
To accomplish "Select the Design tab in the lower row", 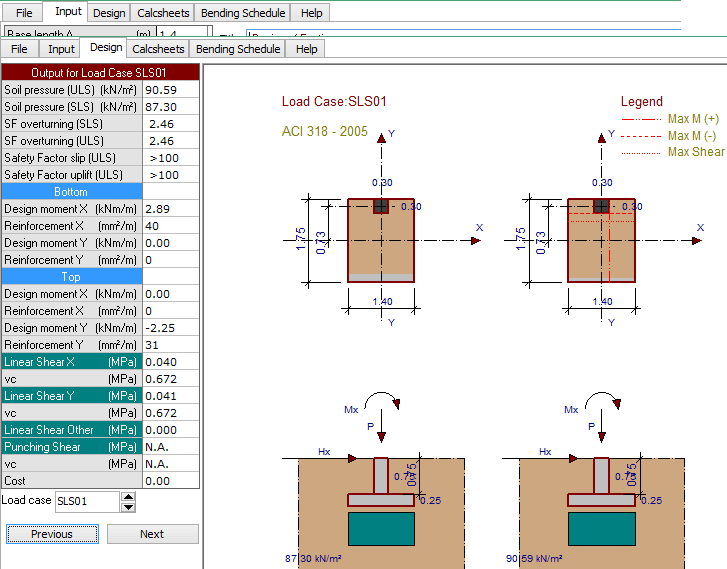I will [x=106, y=47].
